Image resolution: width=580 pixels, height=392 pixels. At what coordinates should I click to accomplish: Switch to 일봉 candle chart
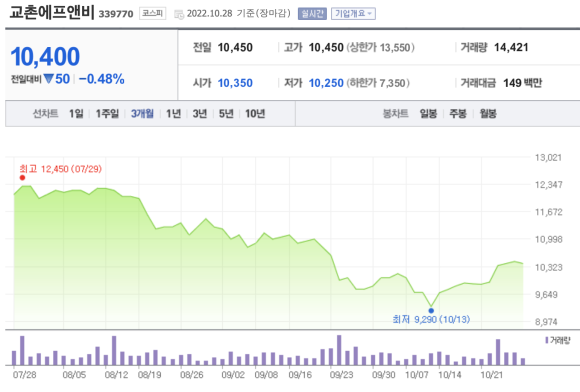click(x=428, y=114)
